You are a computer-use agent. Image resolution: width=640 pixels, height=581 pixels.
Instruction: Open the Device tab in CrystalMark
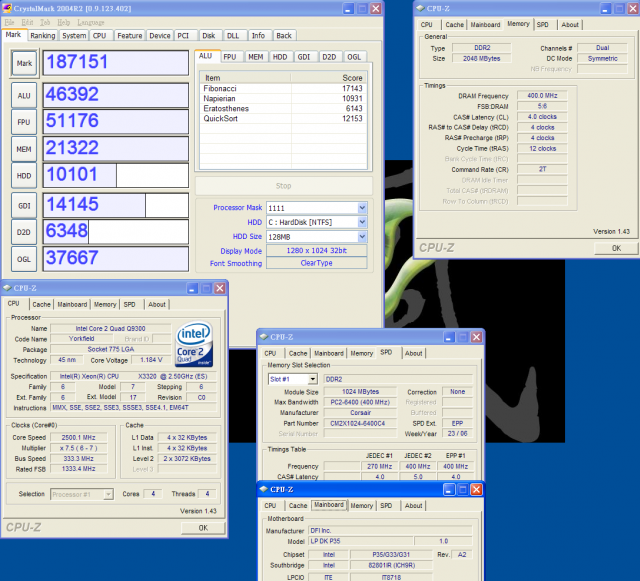[160, 36]
